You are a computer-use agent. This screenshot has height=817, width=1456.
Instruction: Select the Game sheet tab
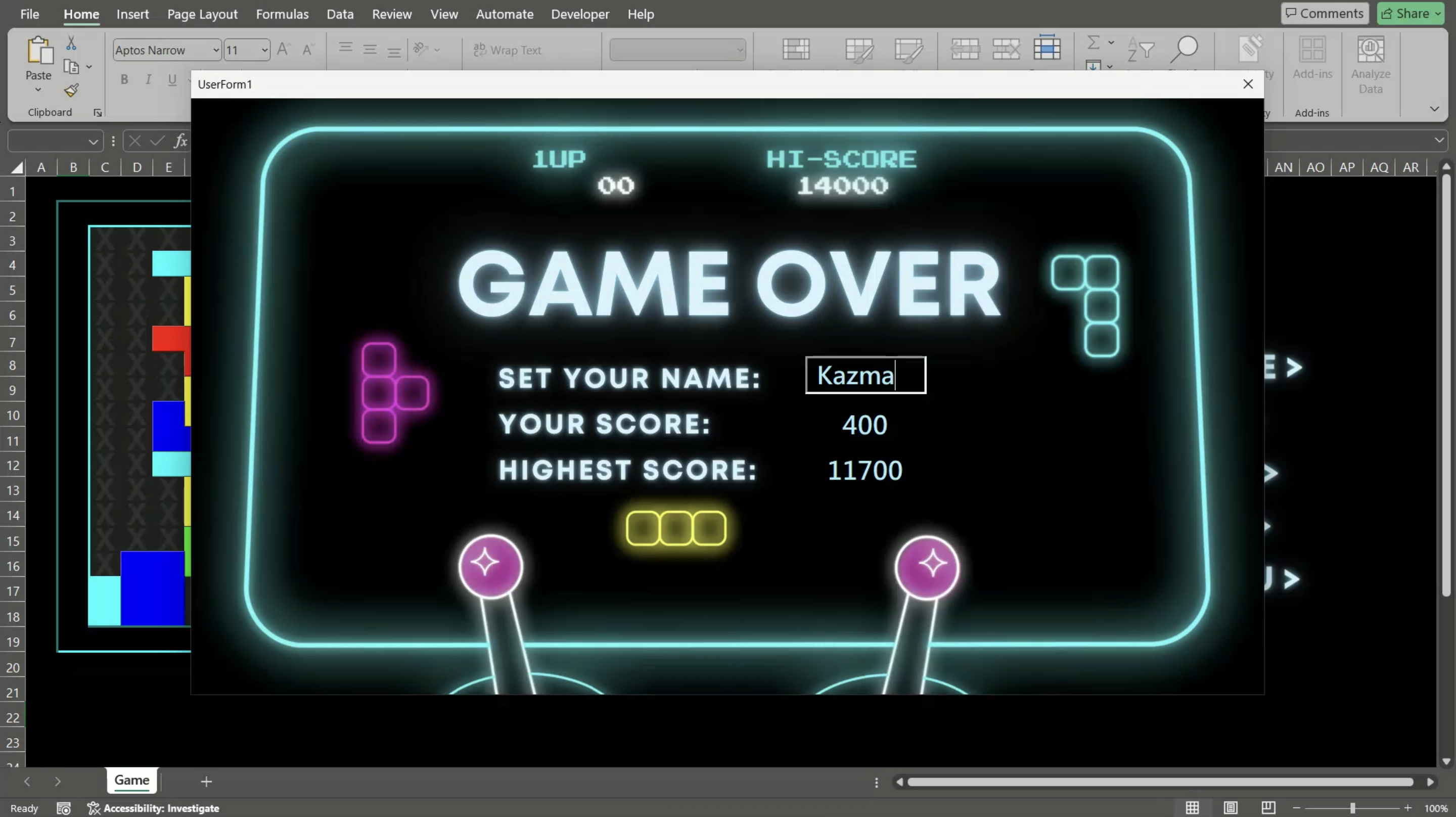tap(131, 780)
